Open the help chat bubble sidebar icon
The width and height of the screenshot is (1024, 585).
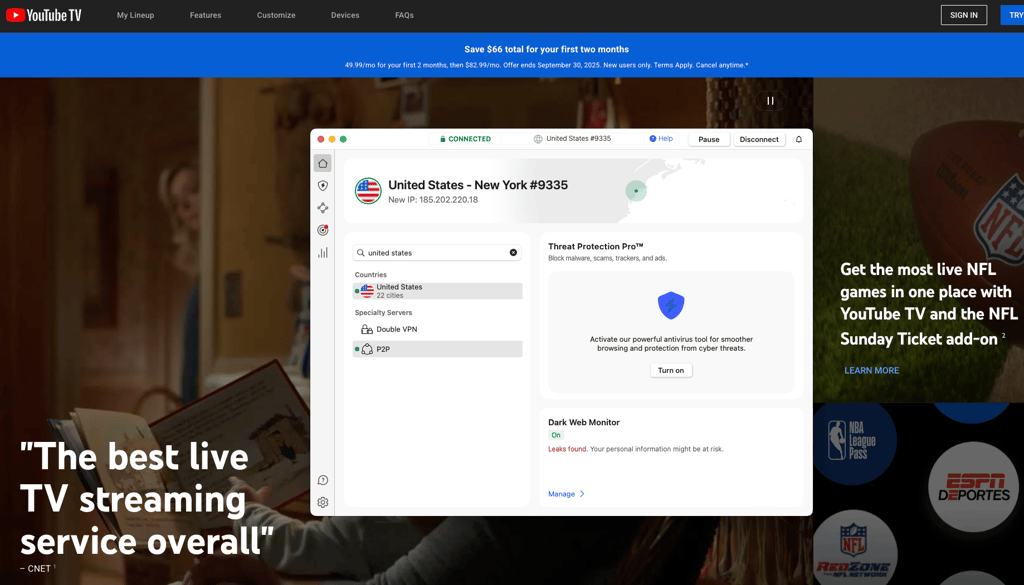point(323,480)
